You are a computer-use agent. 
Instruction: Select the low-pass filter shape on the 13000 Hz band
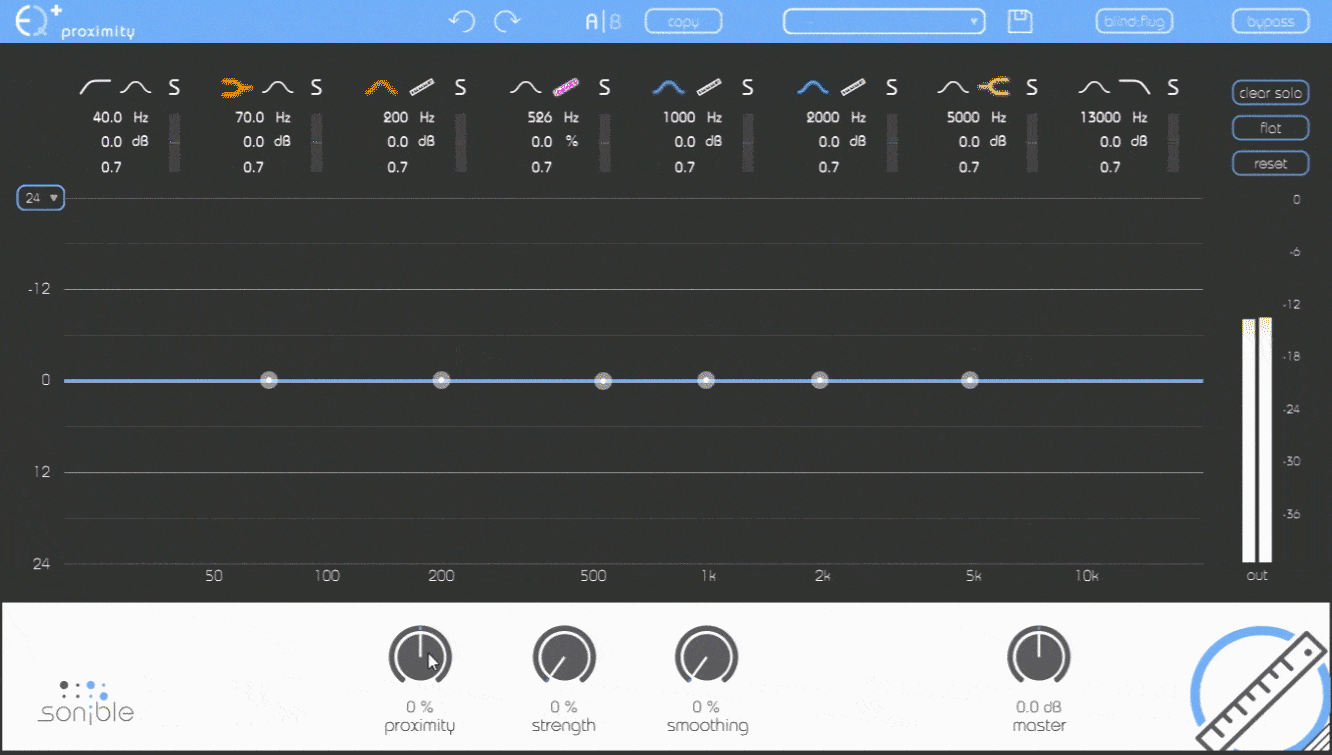pos(1134,88)
